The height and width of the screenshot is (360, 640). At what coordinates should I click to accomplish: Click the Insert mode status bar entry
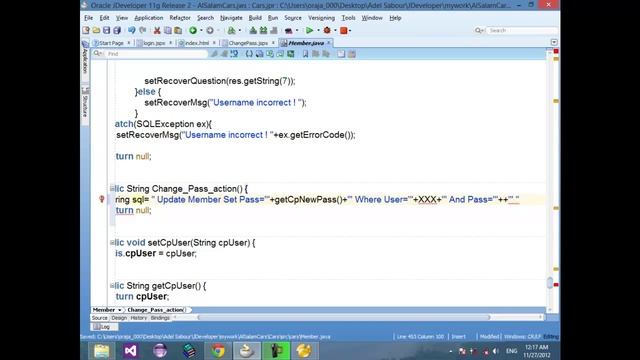458,337
